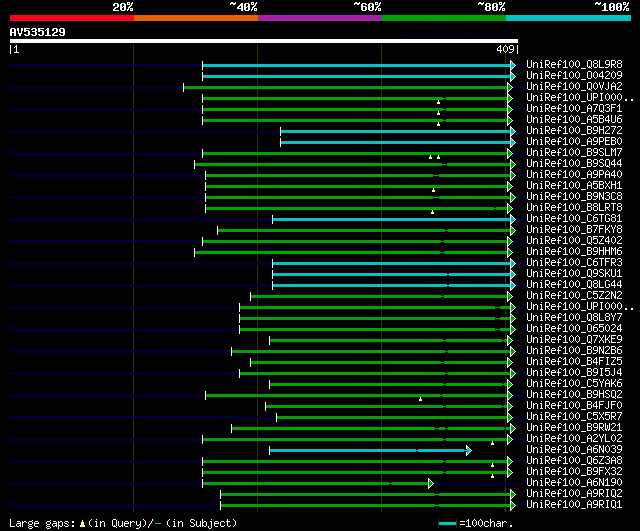Click the cyan =100char. scale bar legend
This screenshot has height=531, width=640.
pos(447,524)
